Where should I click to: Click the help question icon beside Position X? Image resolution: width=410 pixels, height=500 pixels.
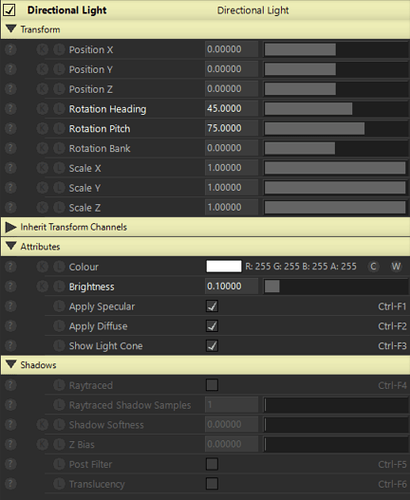pos(10,50)
